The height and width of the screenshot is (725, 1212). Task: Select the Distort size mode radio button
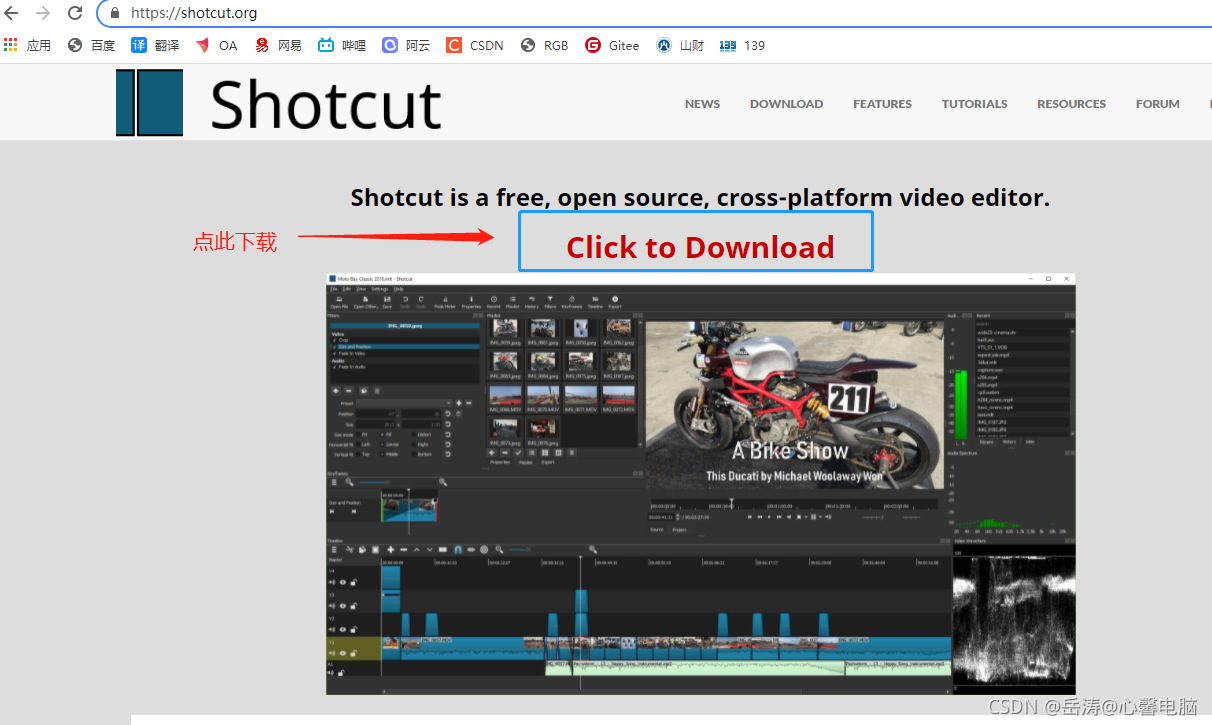pos(414,434)
